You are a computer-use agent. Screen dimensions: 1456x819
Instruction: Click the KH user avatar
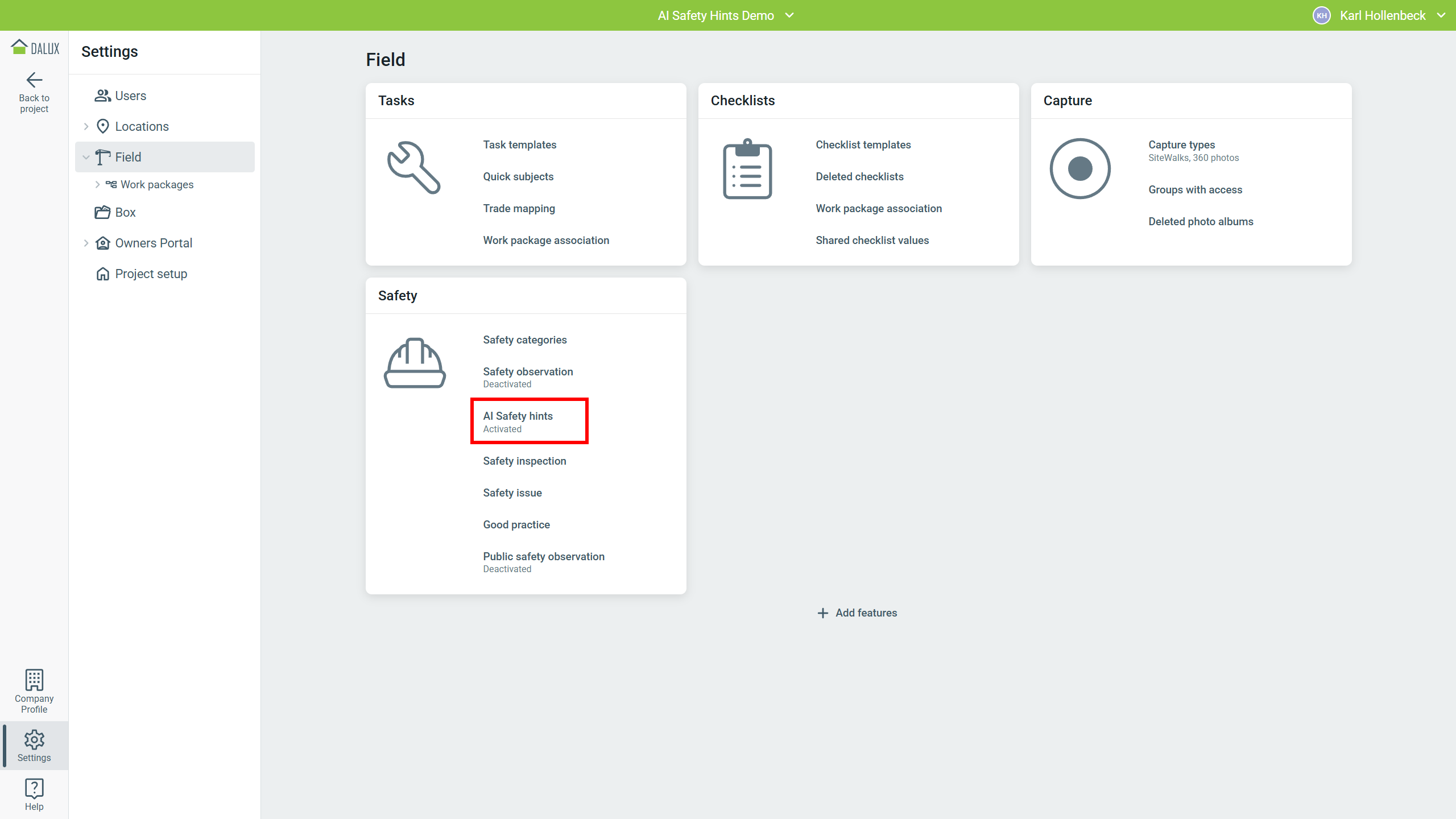(1322, 15)
